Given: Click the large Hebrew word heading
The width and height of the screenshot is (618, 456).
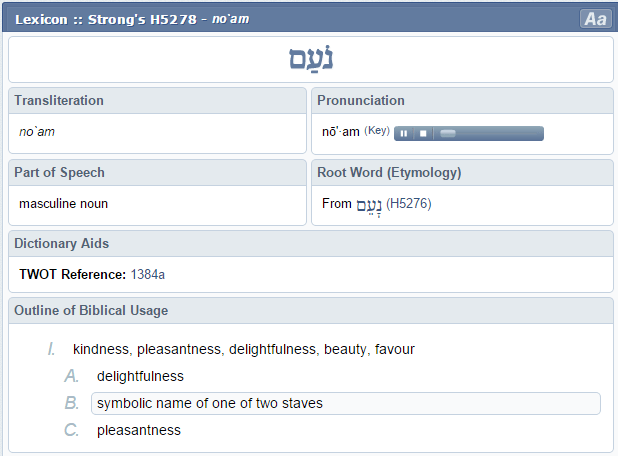Looking at the screenshot, I should (x=310, y=60).
